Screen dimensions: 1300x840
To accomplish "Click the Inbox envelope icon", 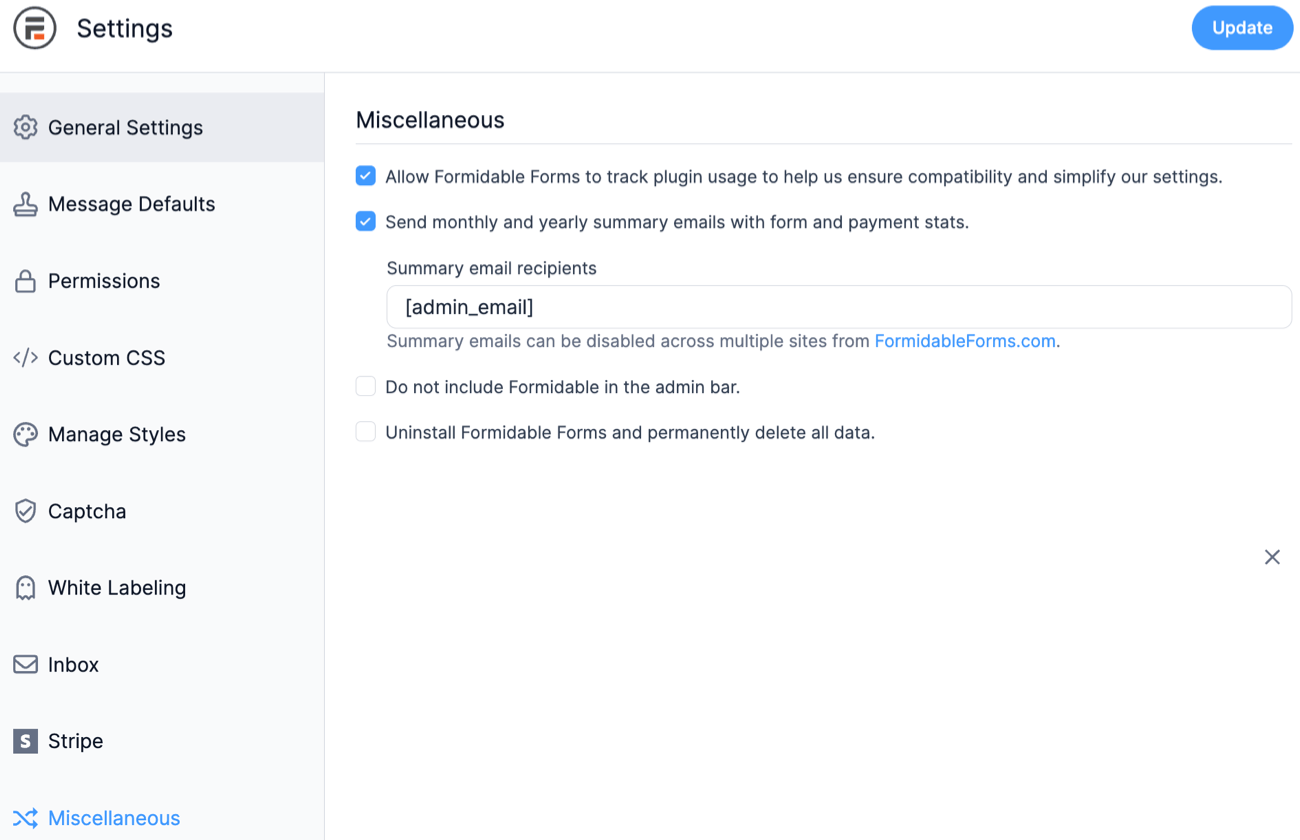I will click(25, 664).
